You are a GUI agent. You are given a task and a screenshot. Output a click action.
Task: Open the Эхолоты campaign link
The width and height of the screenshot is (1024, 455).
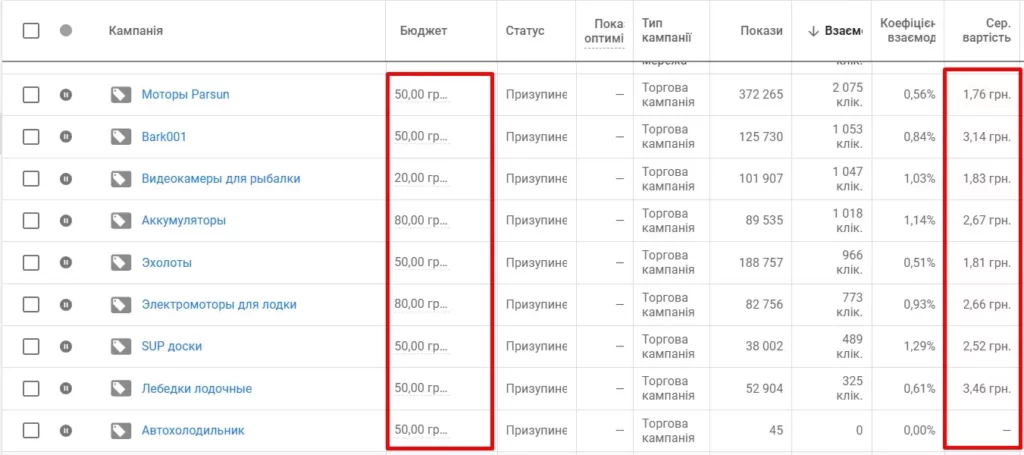tap(167, 263)
